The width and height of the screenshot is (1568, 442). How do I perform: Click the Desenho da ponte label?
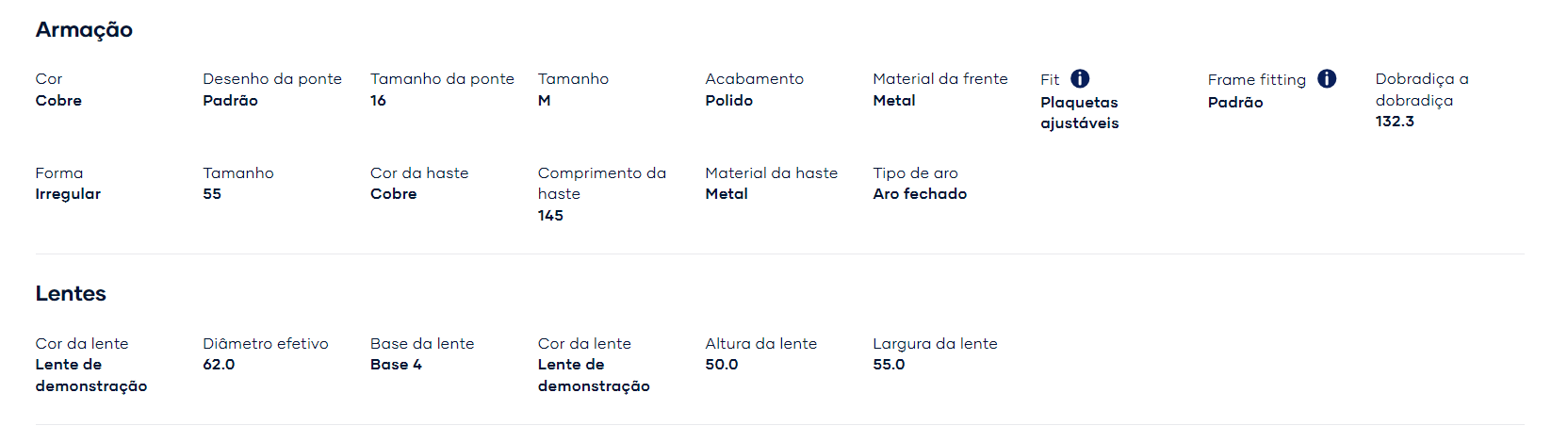click(x=272, y=79)
